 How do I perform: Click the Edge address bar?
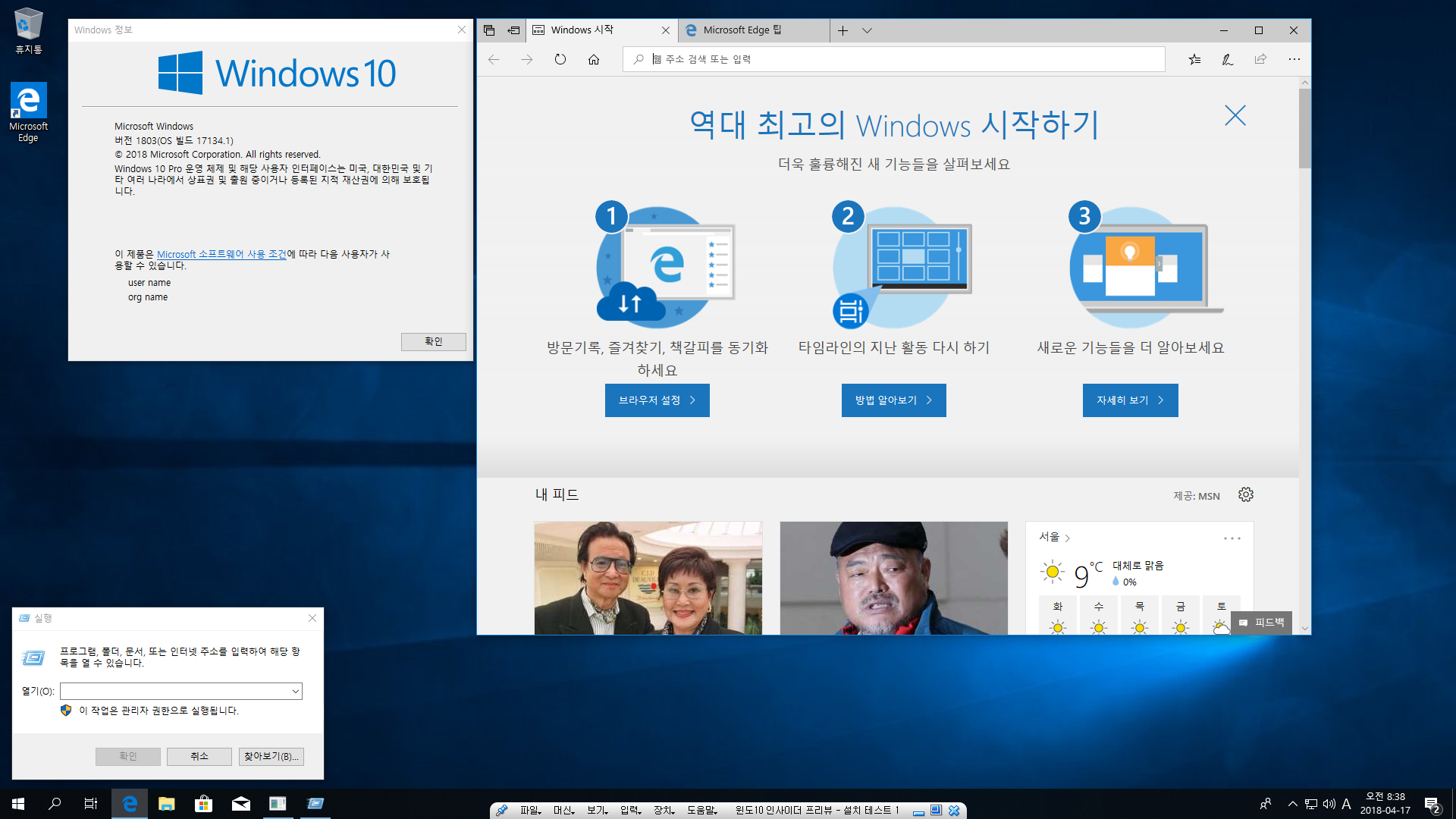893,59
